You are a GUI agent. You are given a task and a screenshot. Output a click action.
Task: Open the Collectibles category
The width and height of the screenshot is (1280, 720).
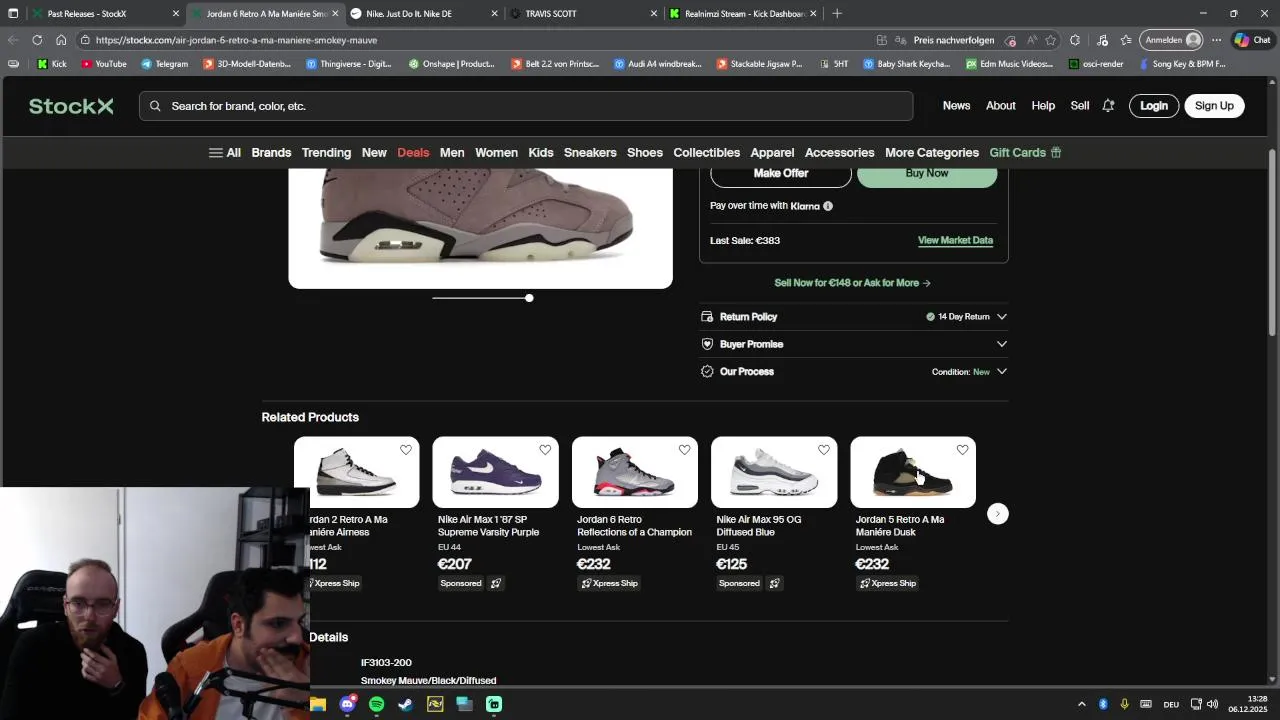(706, 153)
